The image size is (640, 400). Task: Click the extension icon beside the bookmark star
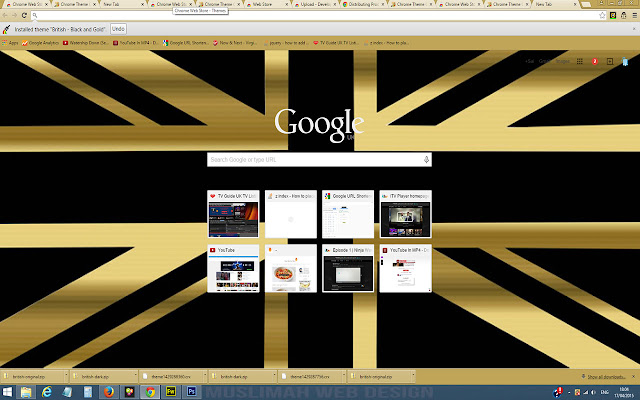coord(613,15)
